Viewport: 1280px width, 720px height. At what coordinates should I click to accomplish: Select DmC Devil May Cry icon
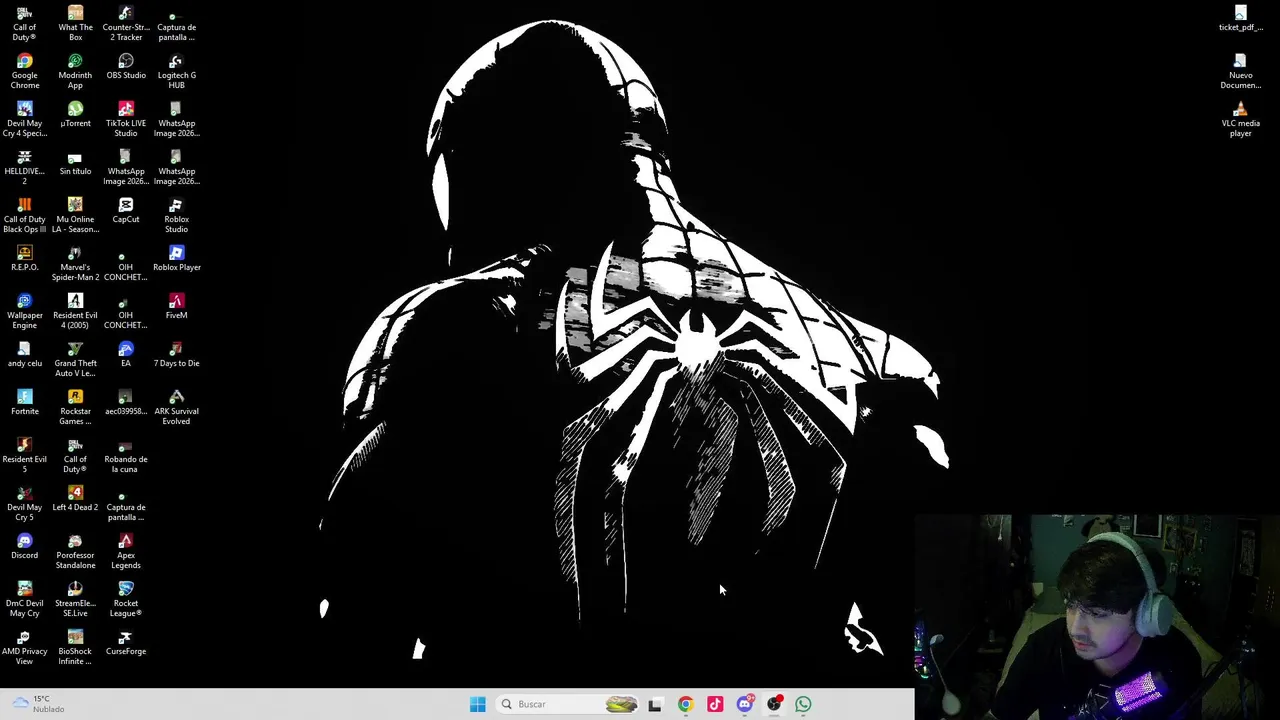(24, 600)
